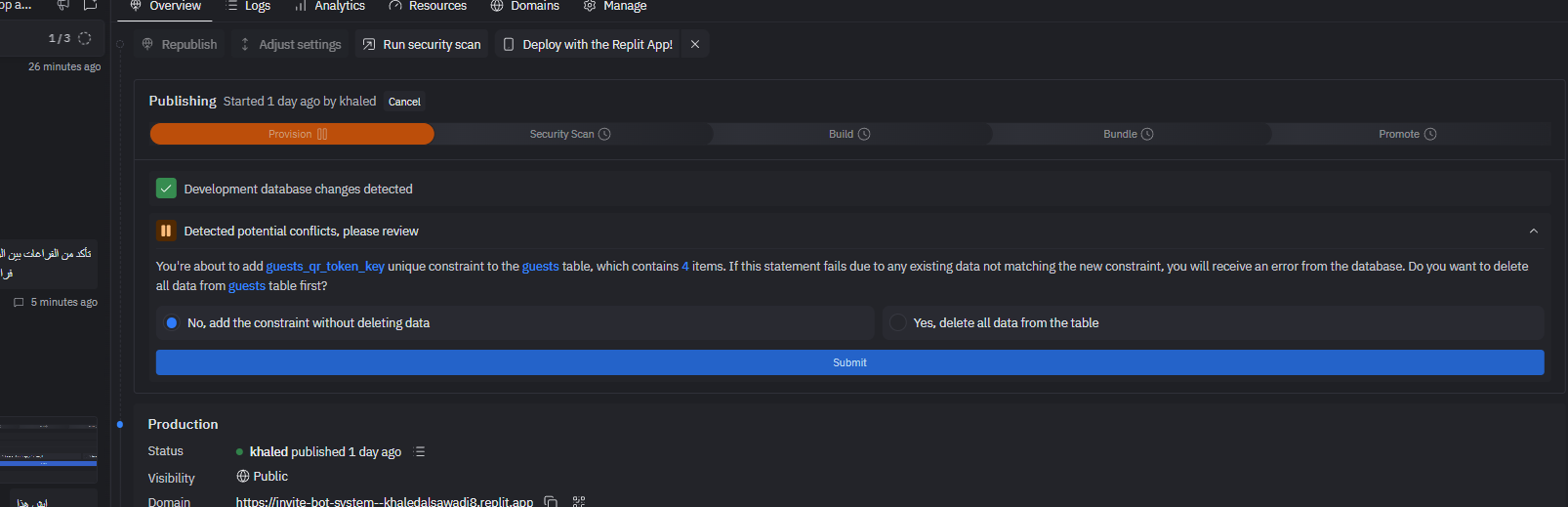Viewport: 1568px width, 507px height.
Task: Open the new chat icon in sidebar
Action: point(90,6)
